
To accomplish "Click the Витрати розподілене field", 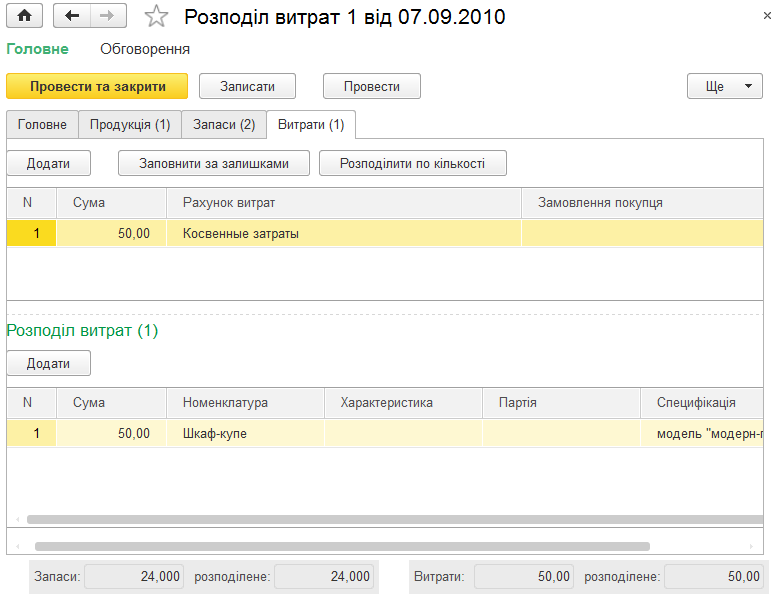I will click(x=714, y=577).
